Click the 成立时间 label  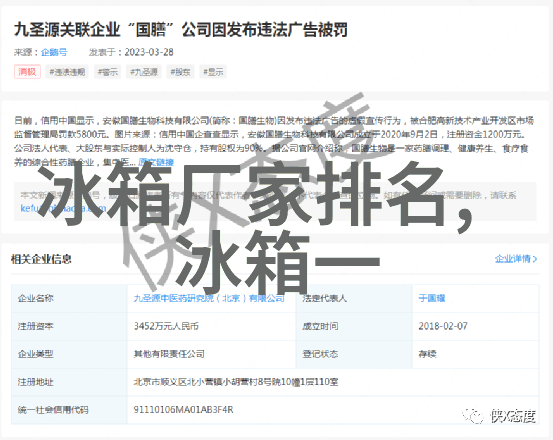[x=320, y=326]
